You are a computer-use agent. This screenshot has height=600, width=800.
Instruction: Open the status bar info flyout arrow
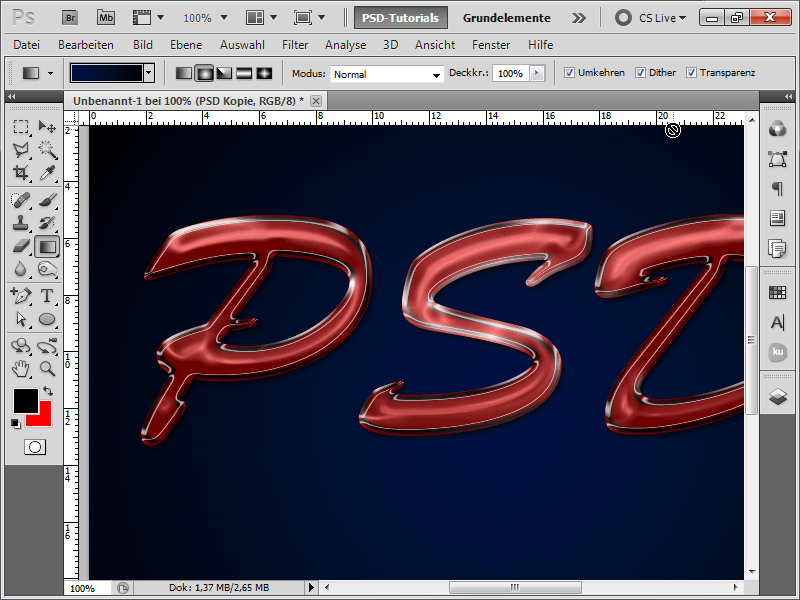tap(311, 588)
